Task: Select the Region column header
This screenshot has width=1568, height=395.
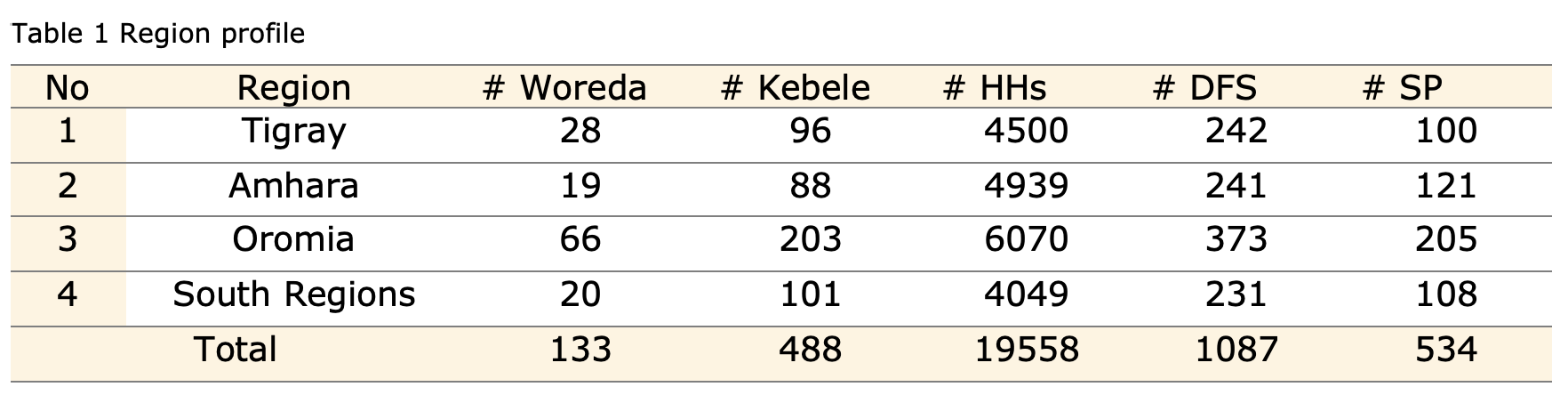Action: click(x=293, y=88)
